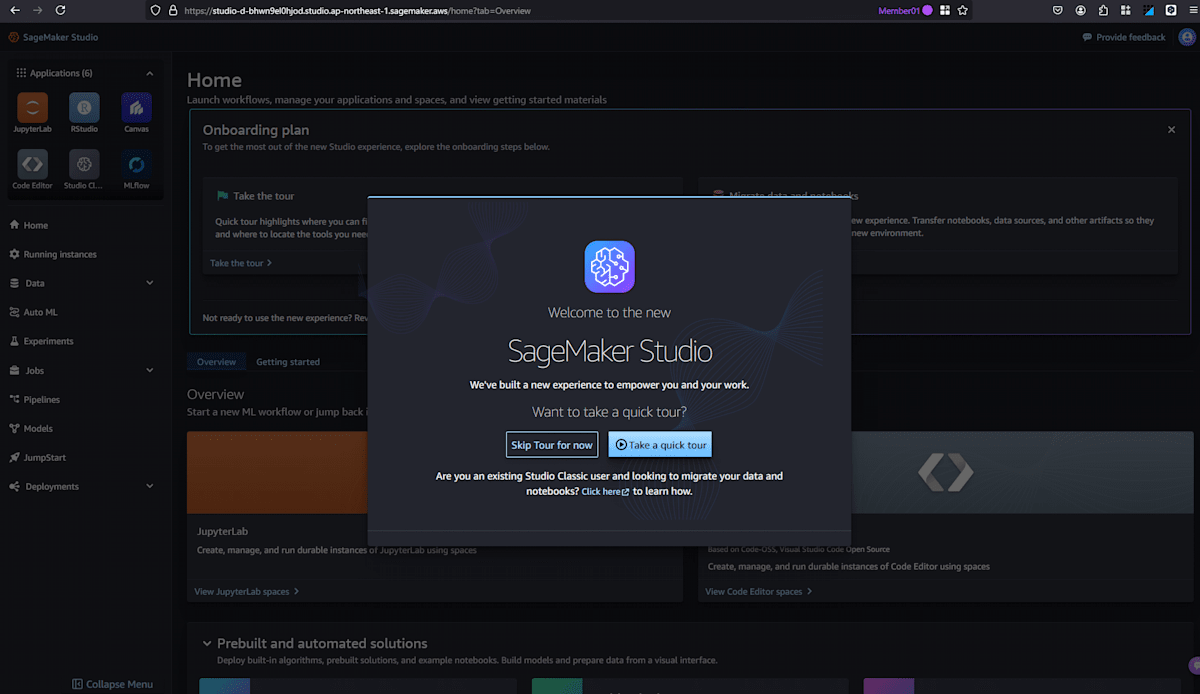Click the browser back arrow
Screen dimensions: 1200x694
13,10
